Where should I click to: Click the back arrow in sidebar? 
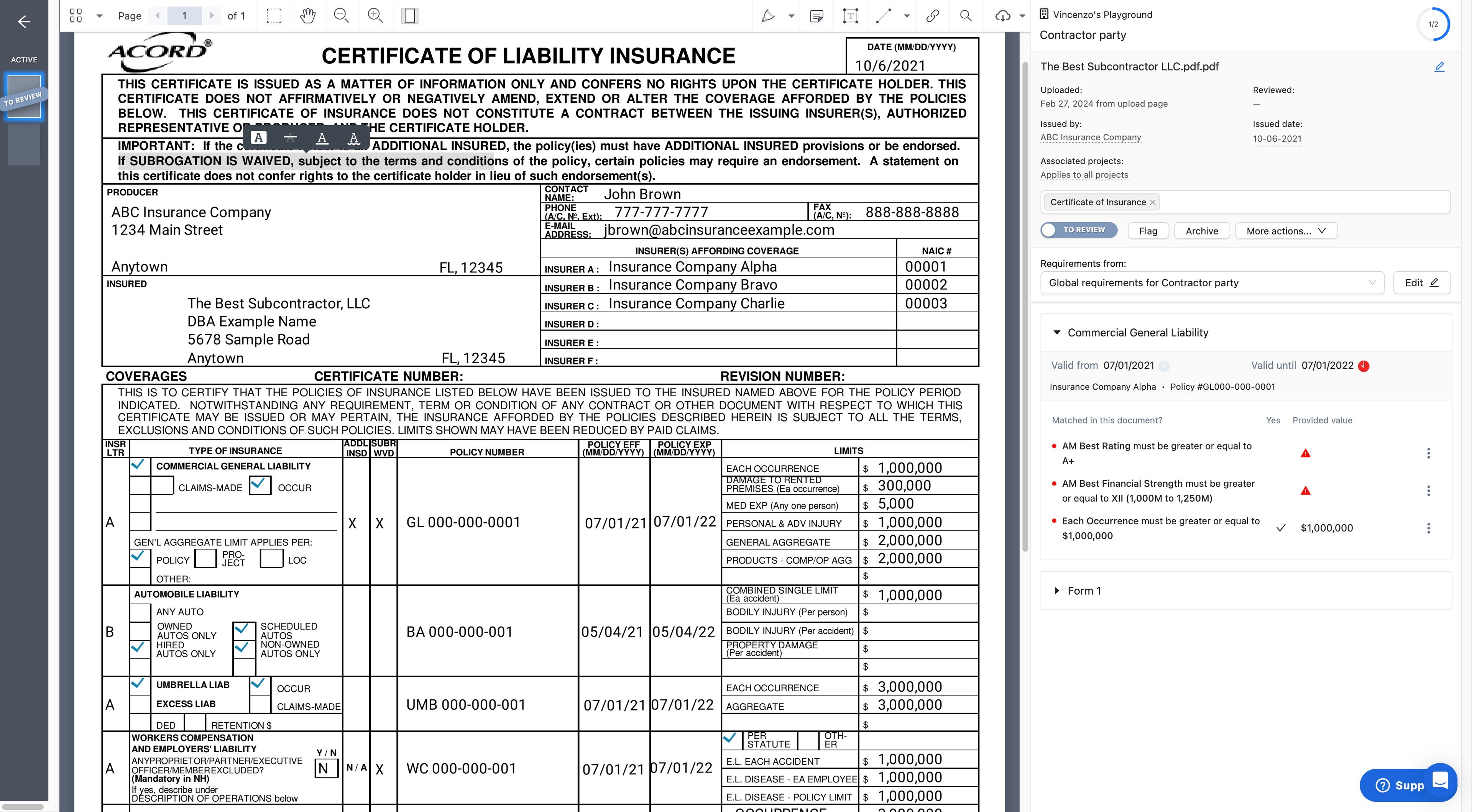[24, 22]
